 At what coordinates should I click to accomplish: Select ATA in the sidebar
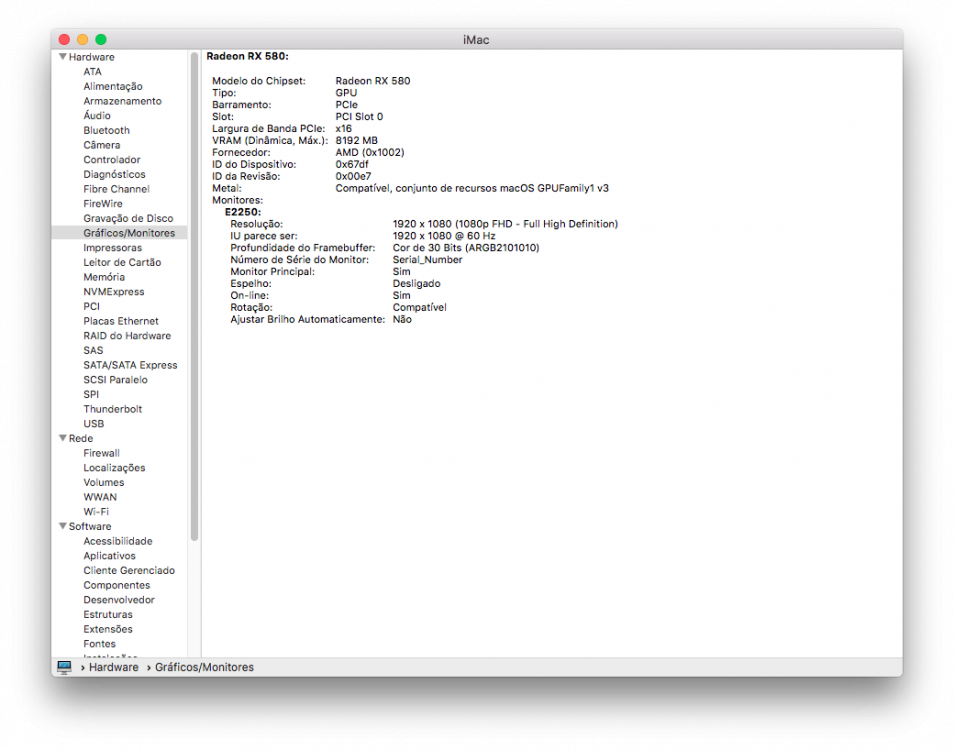tap(92, 72)
